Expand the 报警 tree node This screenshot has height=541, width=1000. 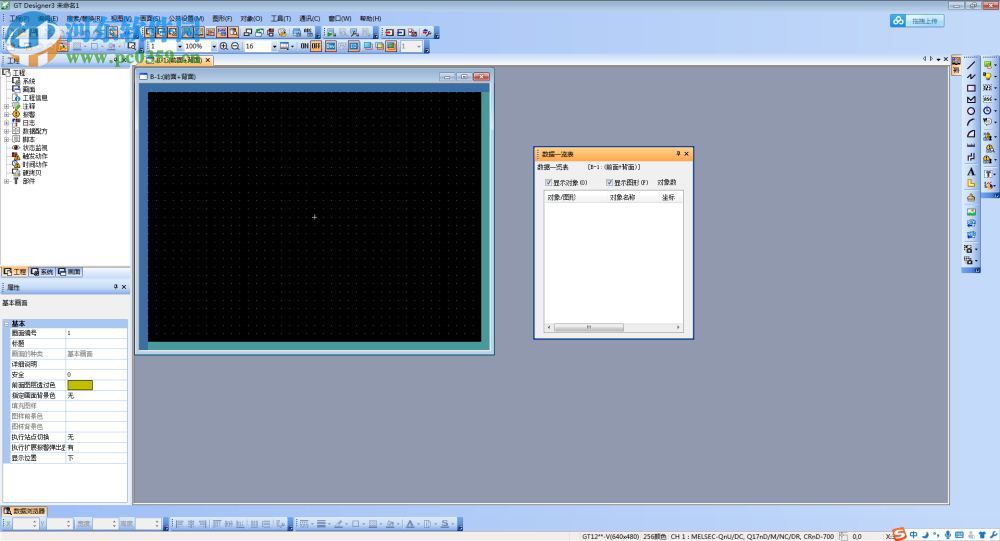coord(6,115)
